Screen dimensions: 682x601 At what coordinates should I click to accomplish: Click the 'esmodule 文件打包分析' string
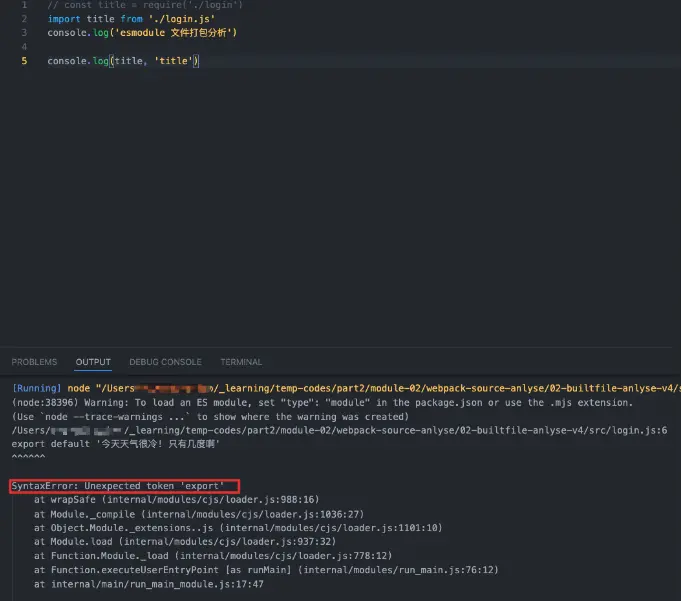(179, 33)
